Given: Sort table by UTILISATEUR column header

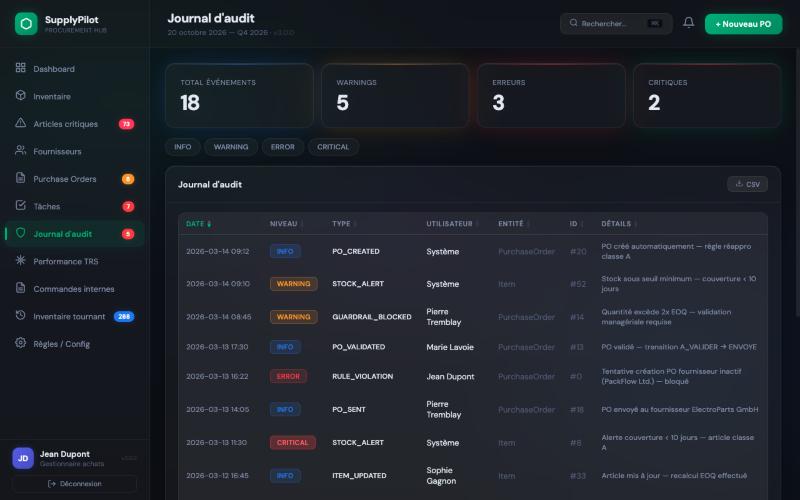Looking at the screenshot, I should coord(452,224).
